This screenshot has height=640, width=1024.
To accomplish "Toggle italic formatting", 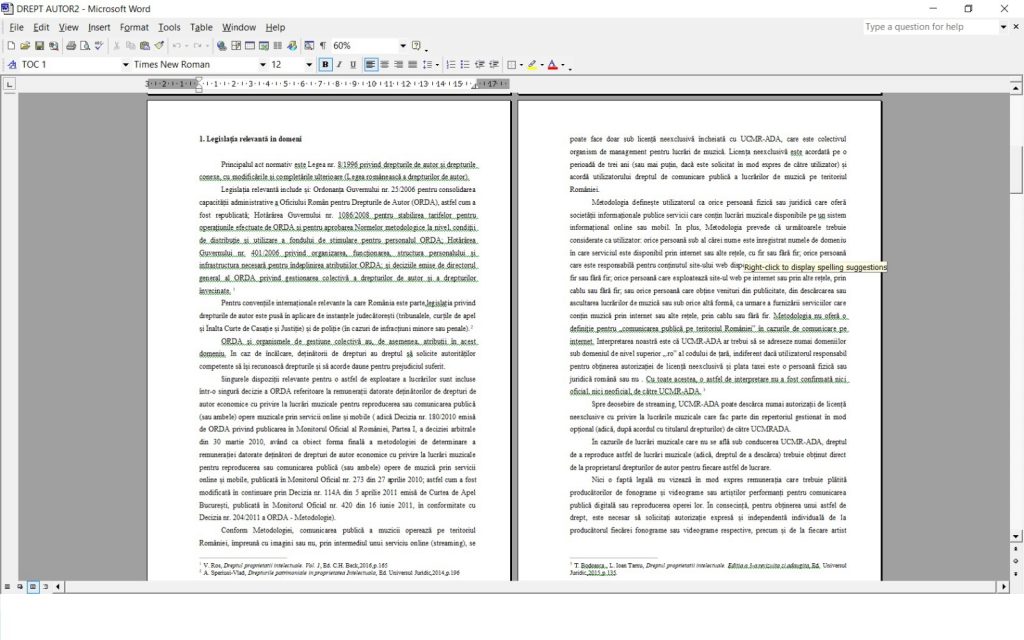I will point(339,65).
